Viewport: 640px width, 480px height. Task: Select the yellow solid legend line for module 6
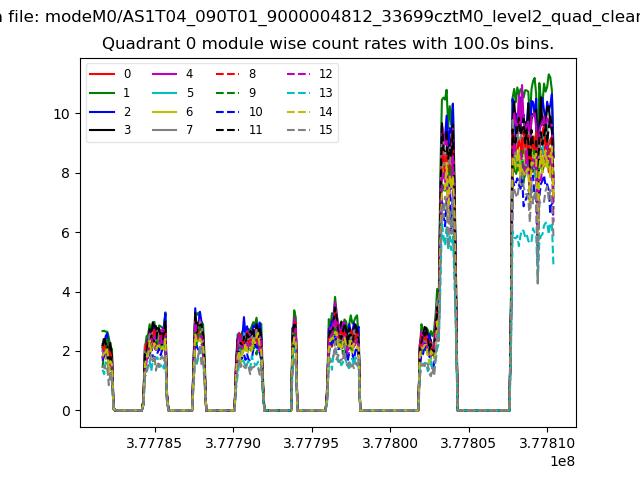pos(164,112)
